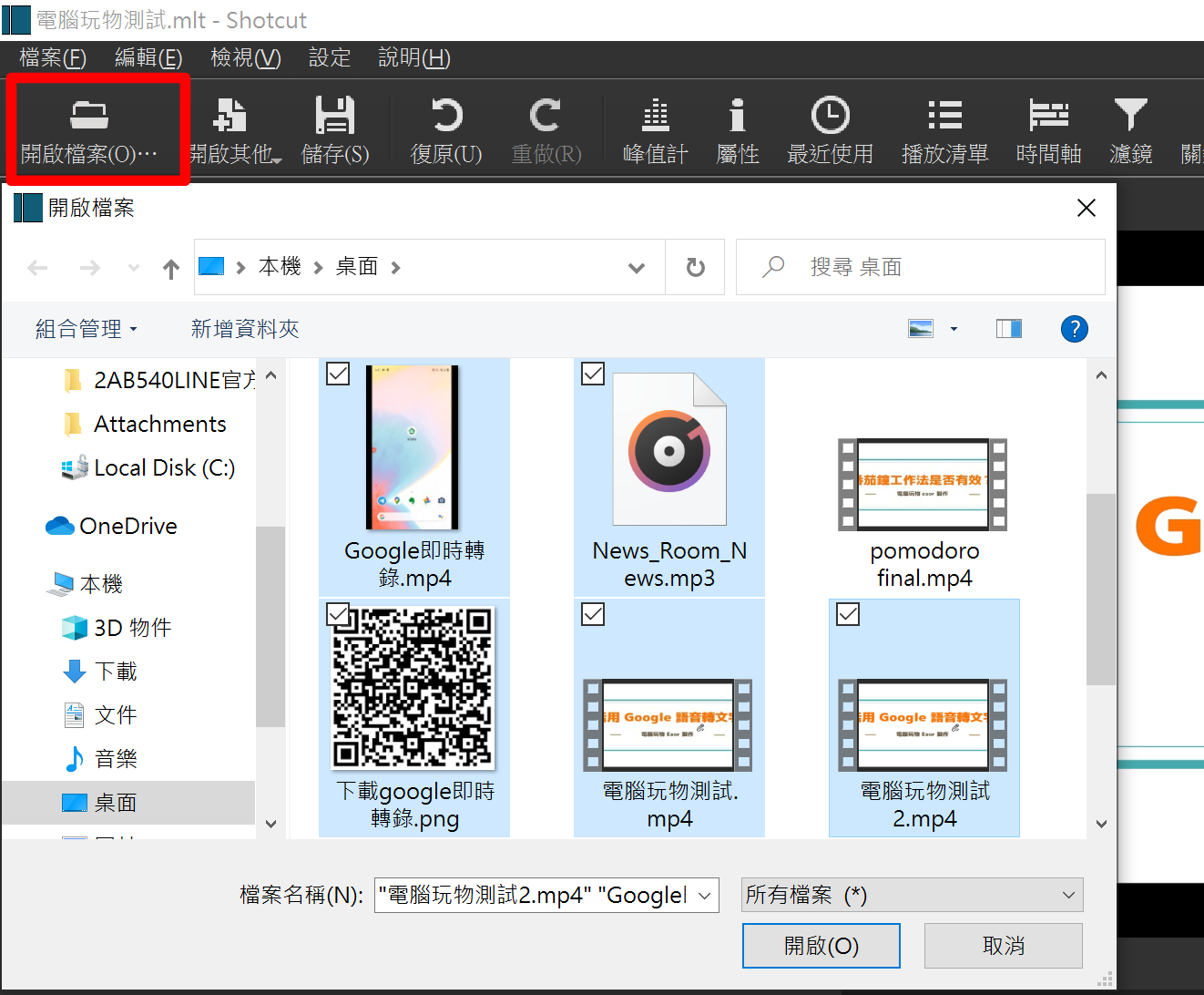
Task: Show 最近使用 recent files clock icon
Action: point(830,116)
